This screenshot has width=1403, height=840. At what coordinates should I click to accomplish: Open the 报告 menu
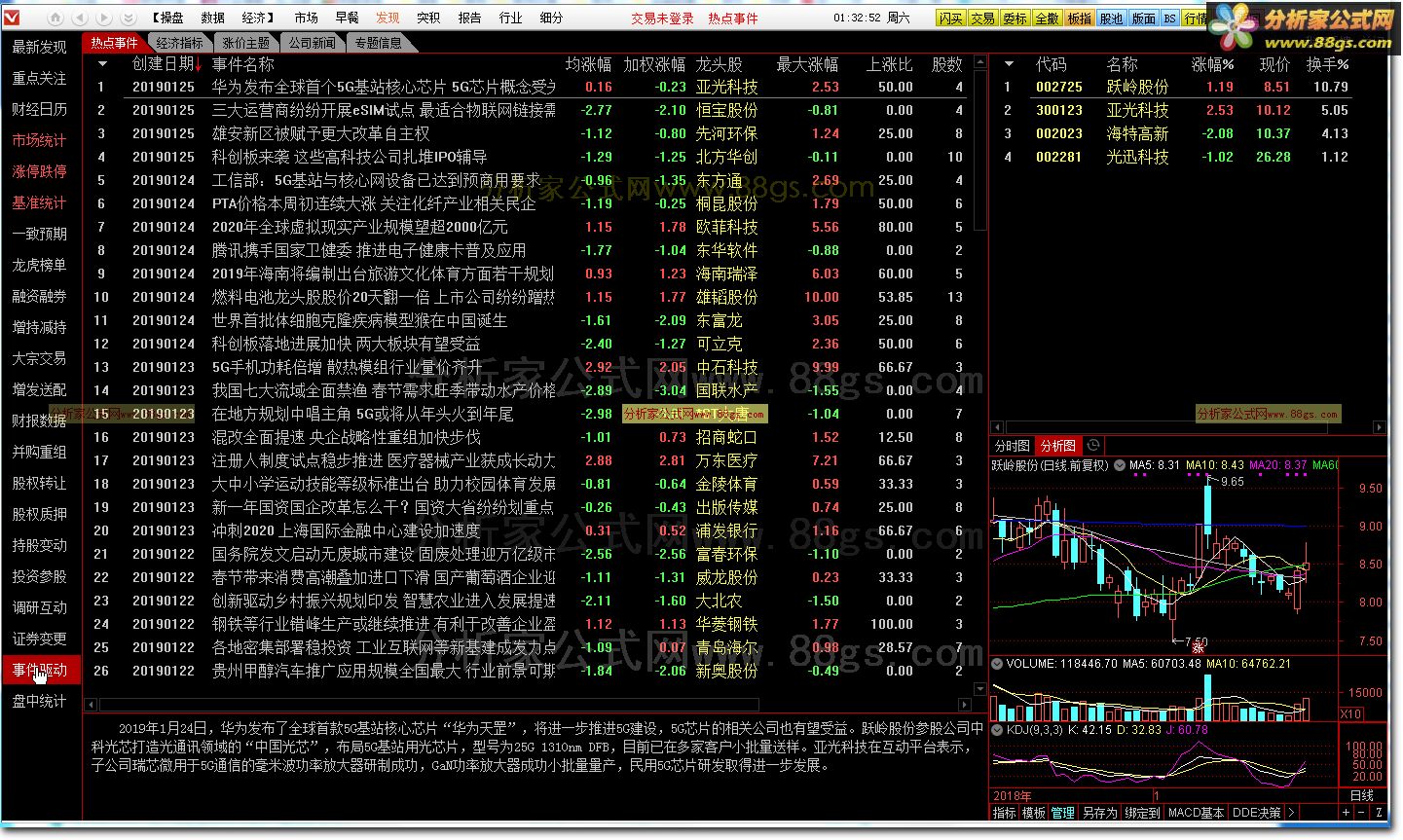tap(469, 18)
